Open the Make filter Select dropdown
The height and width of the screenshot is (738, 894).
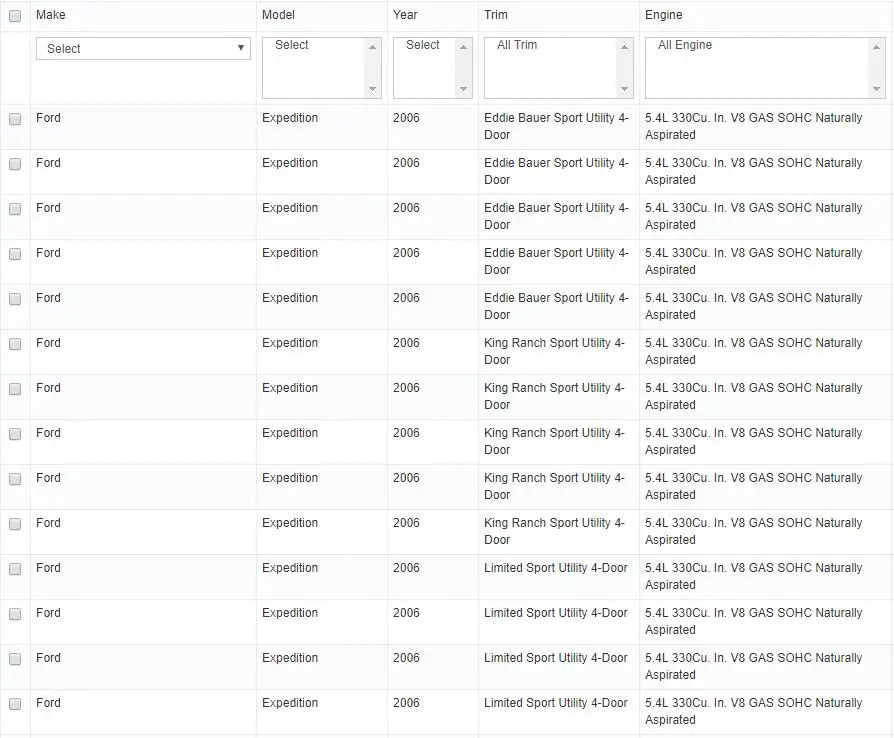click(x=143, y=48)
